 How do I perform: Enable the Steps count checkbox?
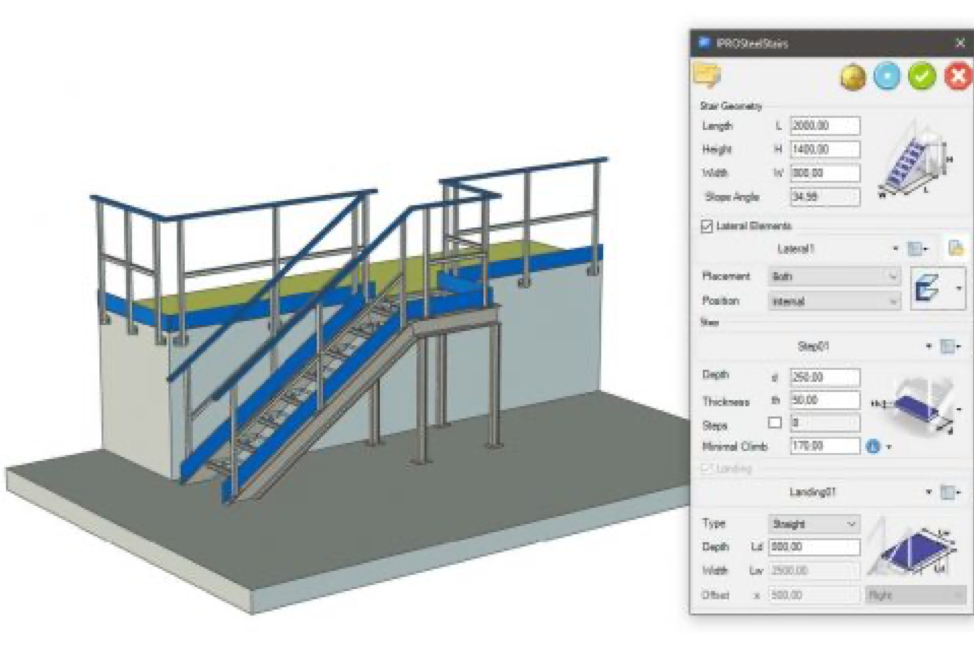pyautogui.click(x=775, y=423)
